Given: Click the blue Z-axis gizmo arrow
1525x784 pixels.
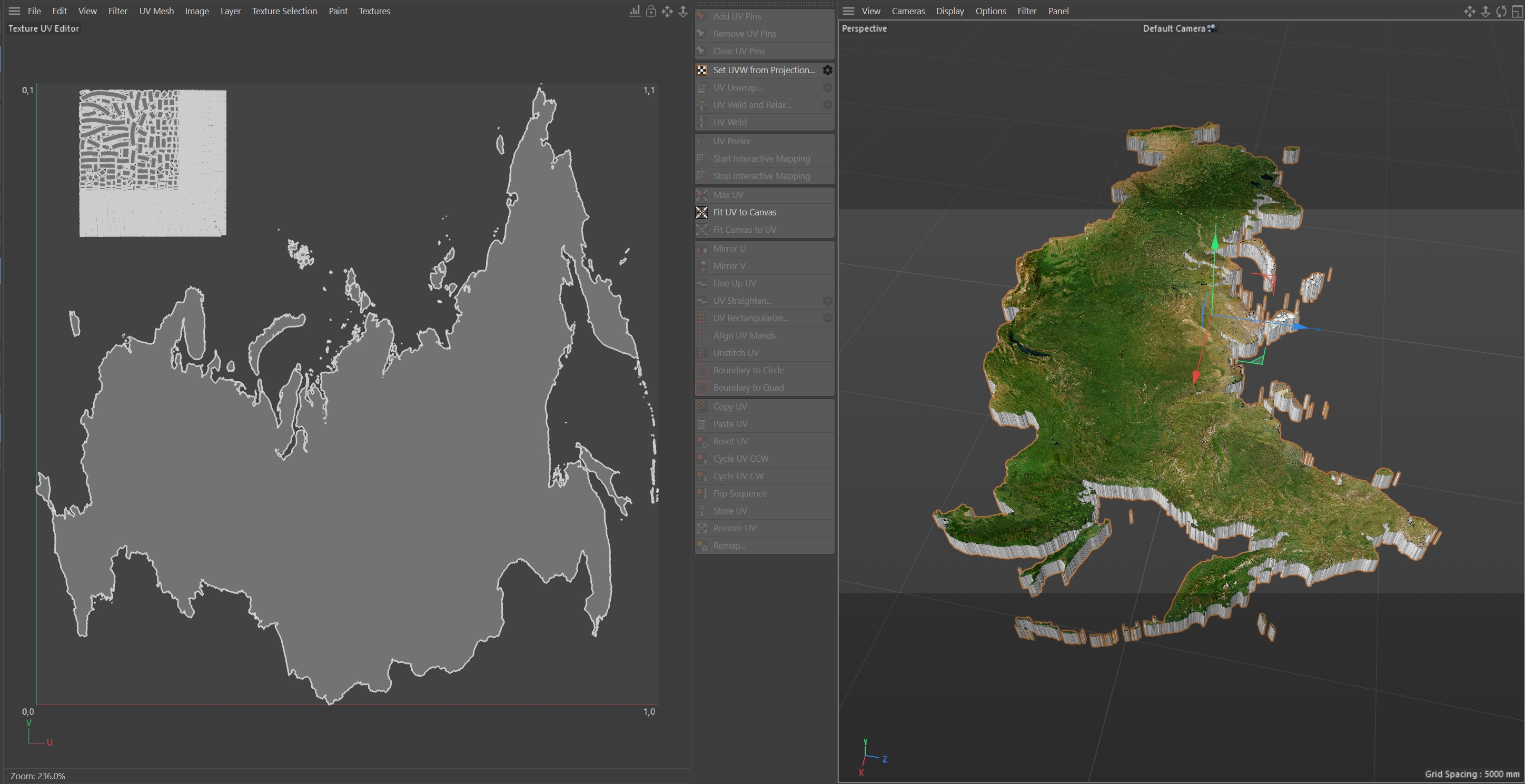Looking at the screenshot, I should tap(1300, 326).
